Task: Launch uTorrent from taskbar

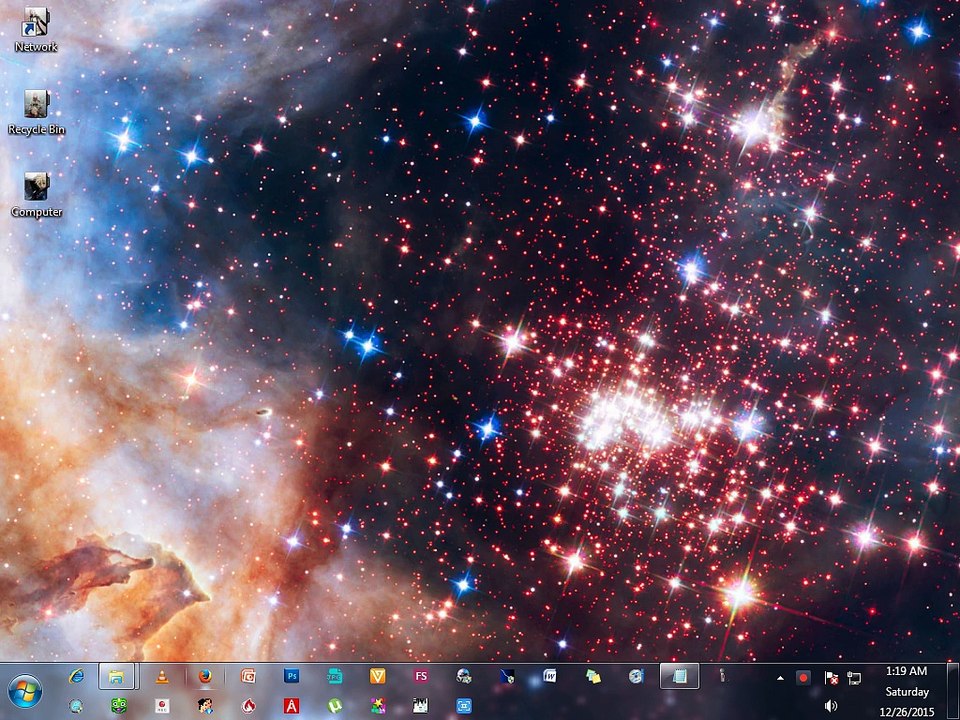Action: tap(334, 706)
